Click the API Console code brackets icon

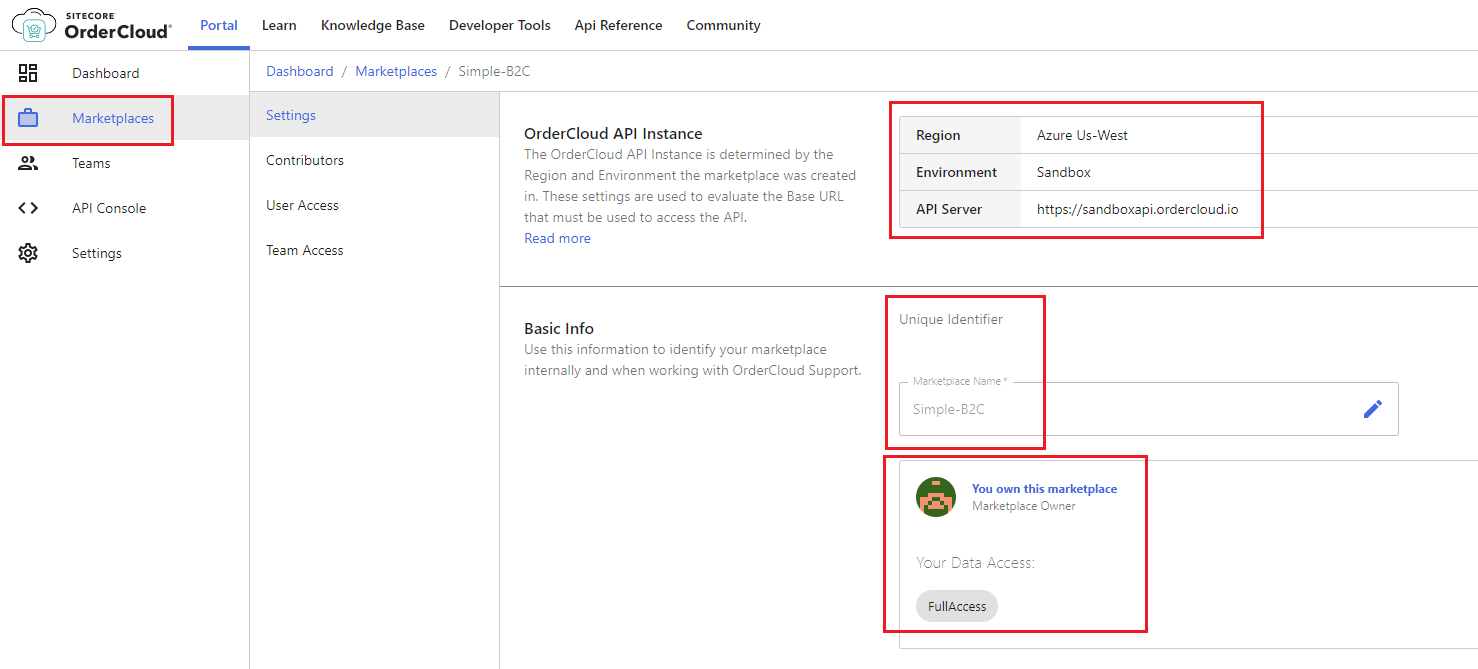tap(28, 208)
